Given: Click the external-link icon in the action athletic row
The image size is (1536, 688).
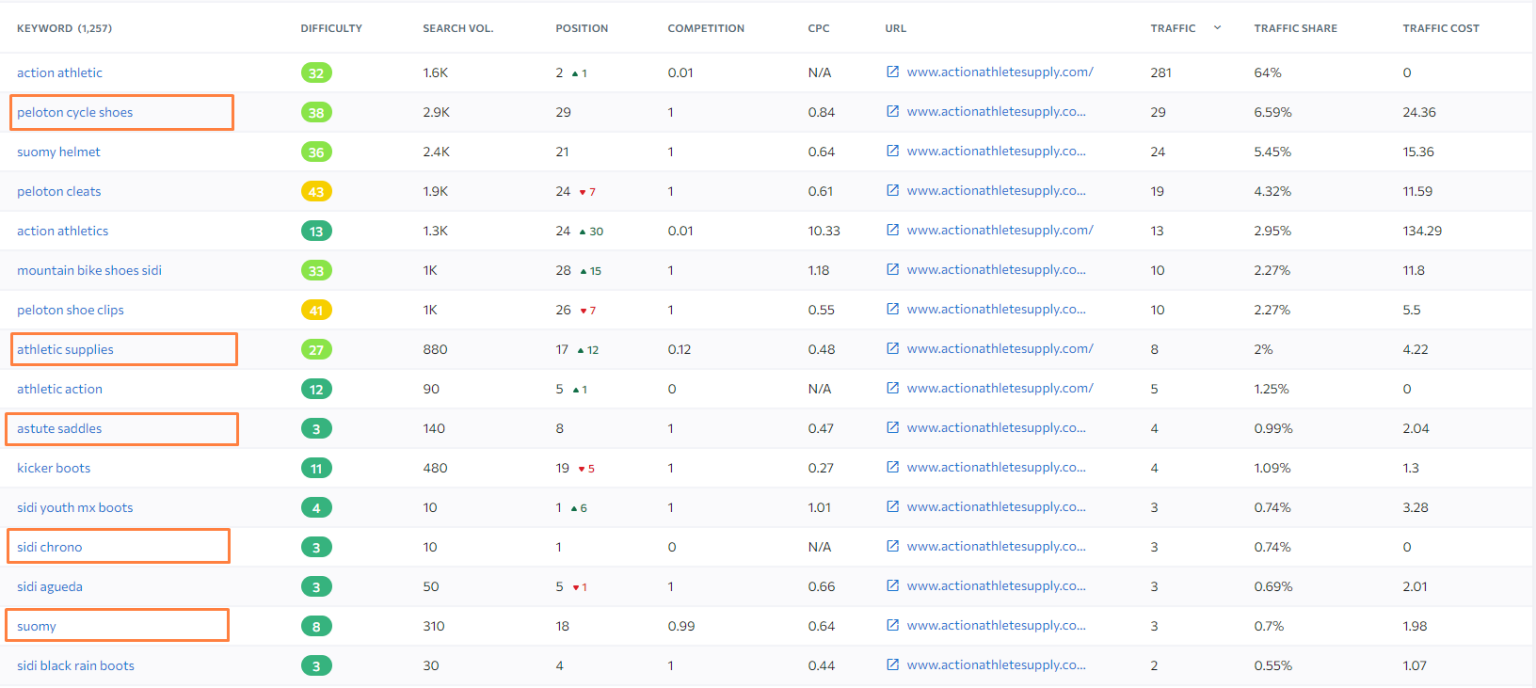Looking at the screenshot, I should coord(893,72).
